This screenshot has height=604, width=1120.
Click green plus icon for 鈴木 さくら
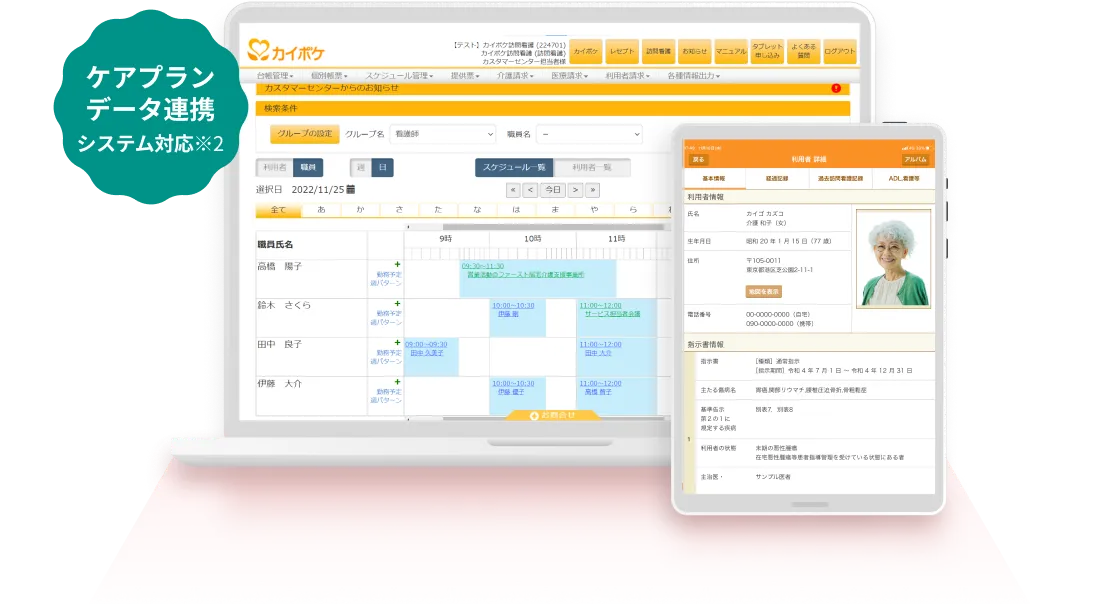pos(397,304)
